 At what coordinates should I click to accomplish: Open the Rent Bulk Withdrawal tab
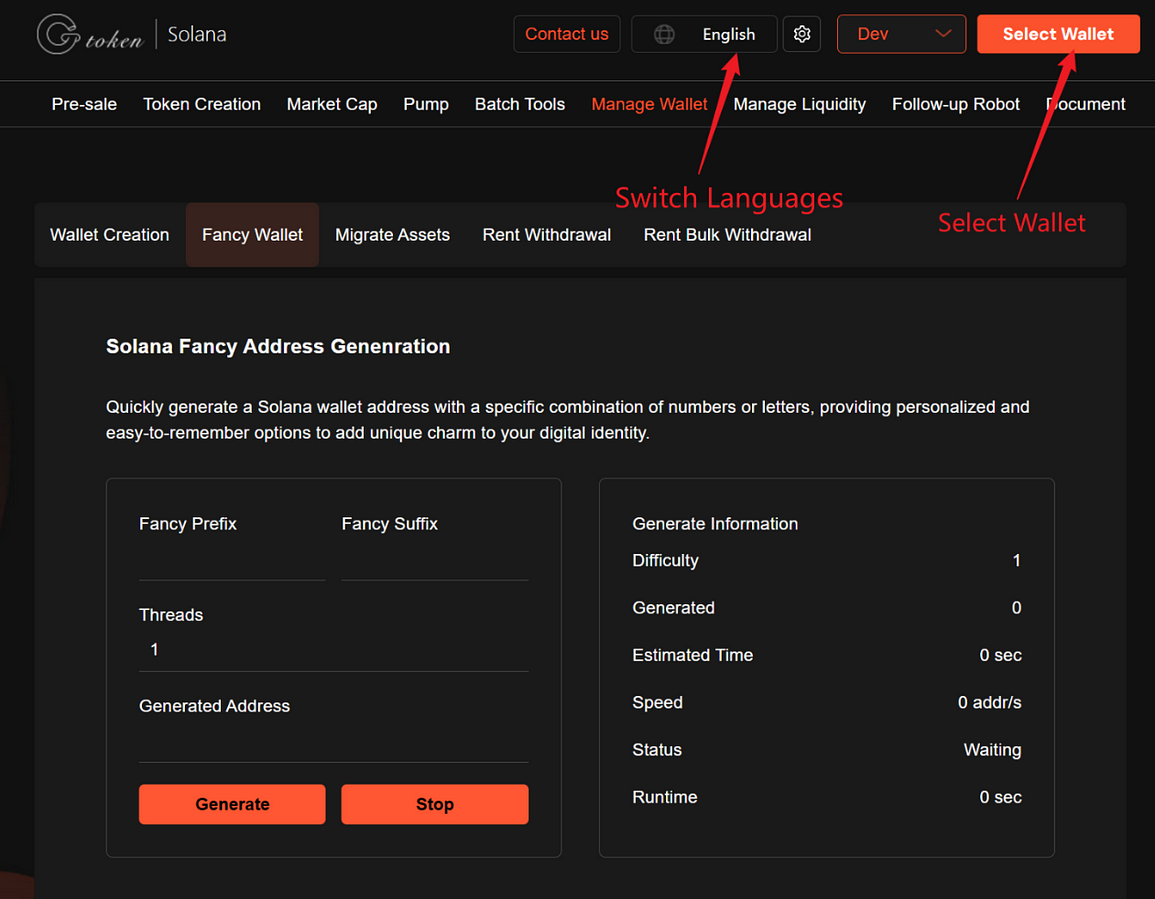727,235
